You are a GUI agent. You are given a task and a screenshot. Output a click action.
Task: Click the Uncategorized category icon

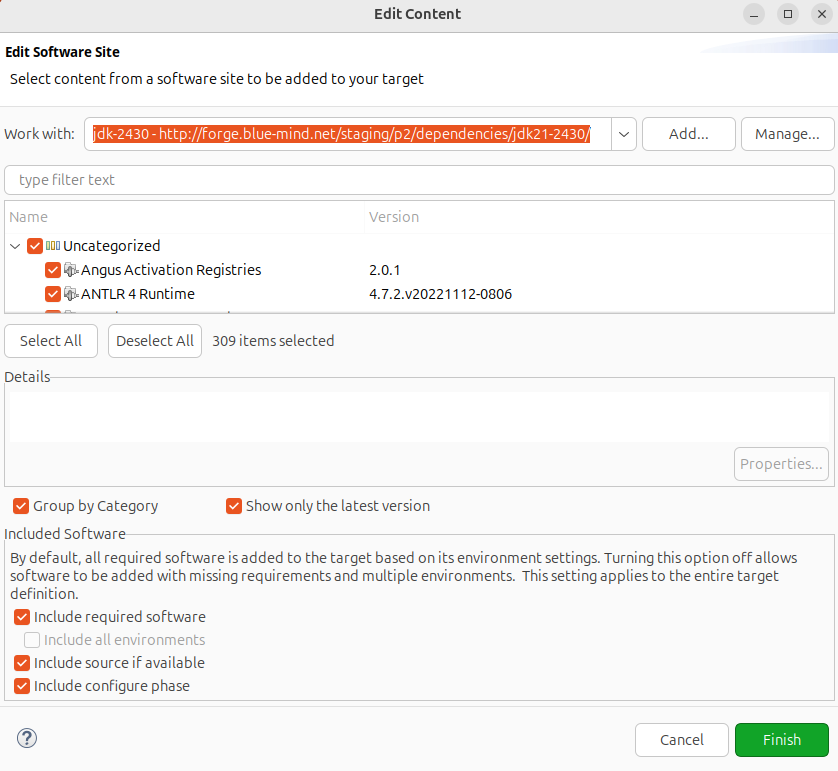click(x=53, y=246)
